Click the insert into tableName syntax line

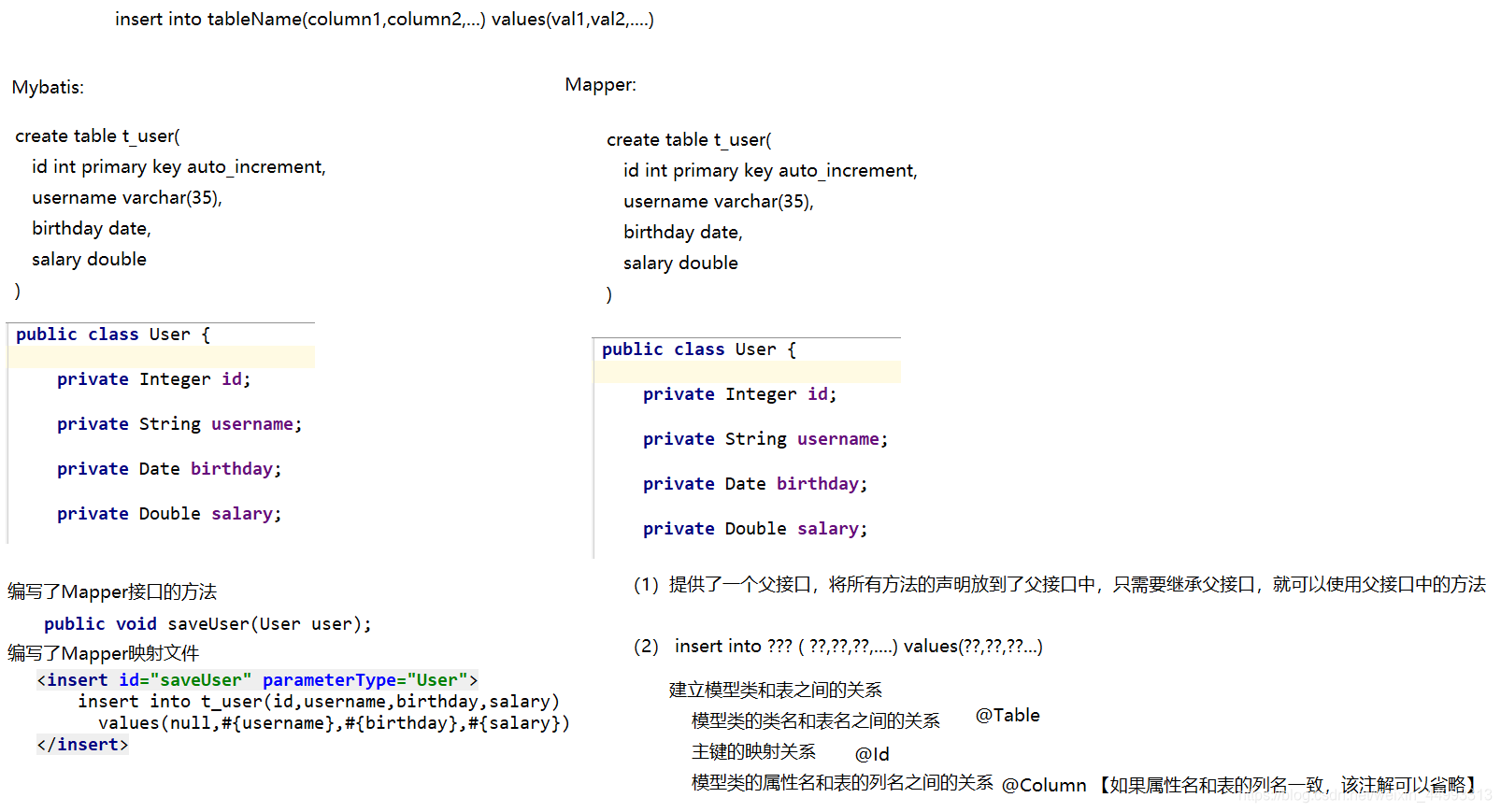point(384,20)
